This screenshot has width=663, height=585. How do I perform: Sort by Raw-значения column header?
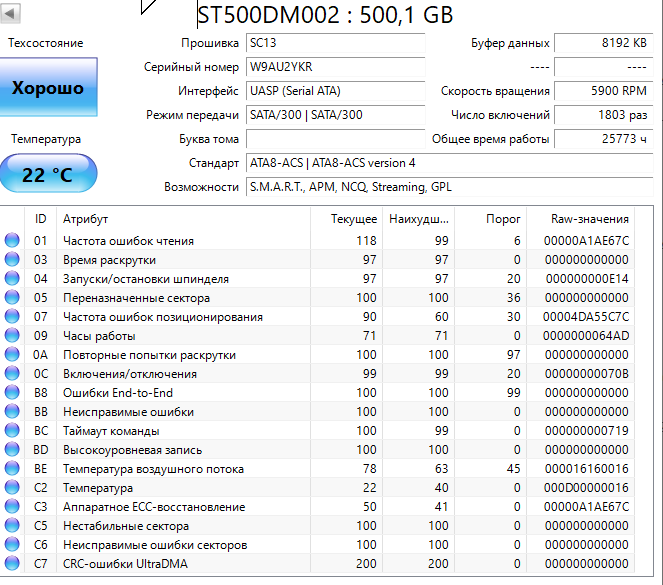(x=581, y=219)
